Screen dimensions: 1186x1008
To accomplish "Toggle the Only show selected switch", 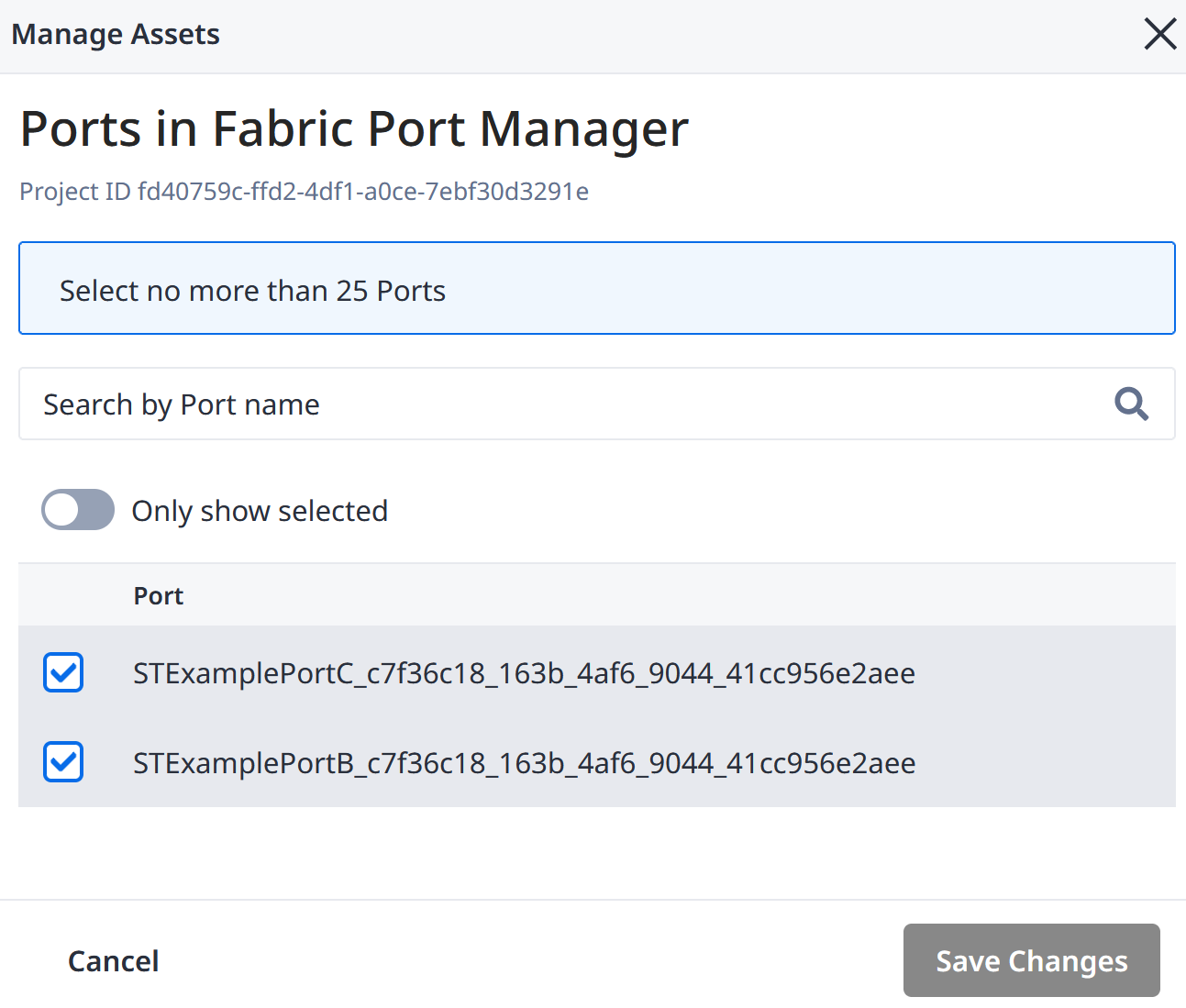I will coord(78,510).
